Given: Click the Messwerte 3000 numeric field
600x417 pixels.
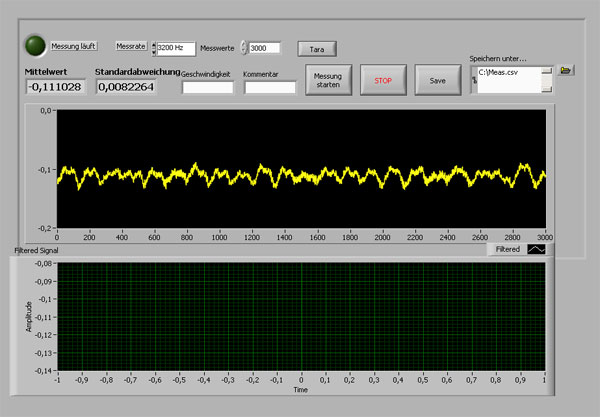Looking at the screenshot, I should coord(265,47).
